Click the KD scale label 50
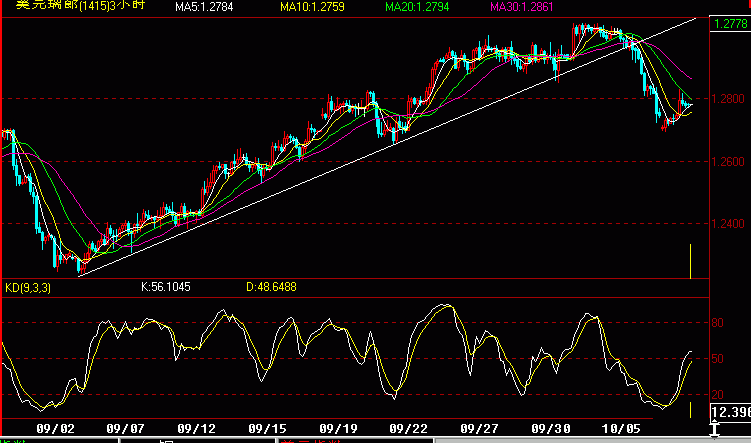751x443 pixels. pyautogui.click(x=717, y=359)
